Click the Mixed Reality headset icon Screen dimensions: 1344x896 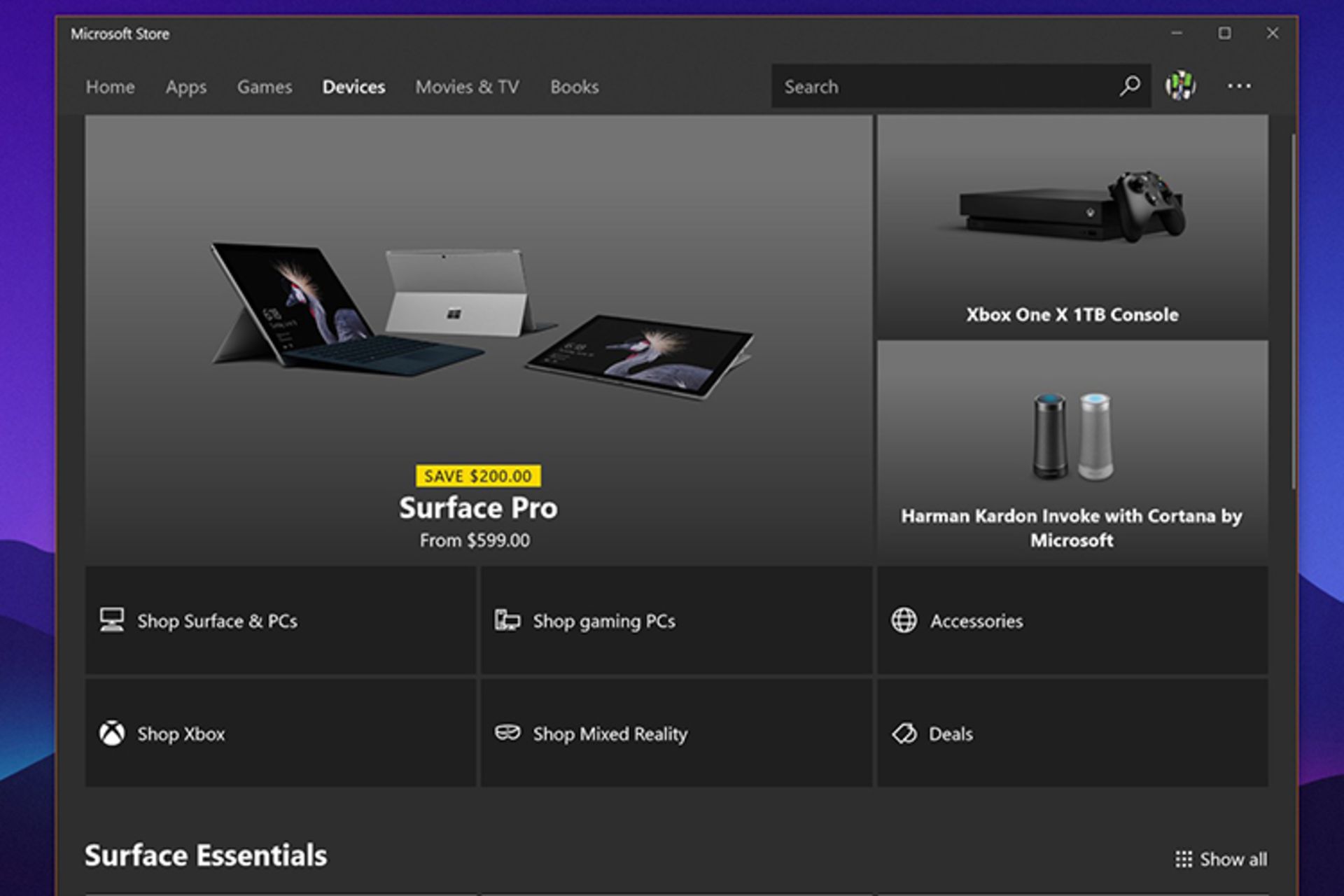[x=507, y=733]
